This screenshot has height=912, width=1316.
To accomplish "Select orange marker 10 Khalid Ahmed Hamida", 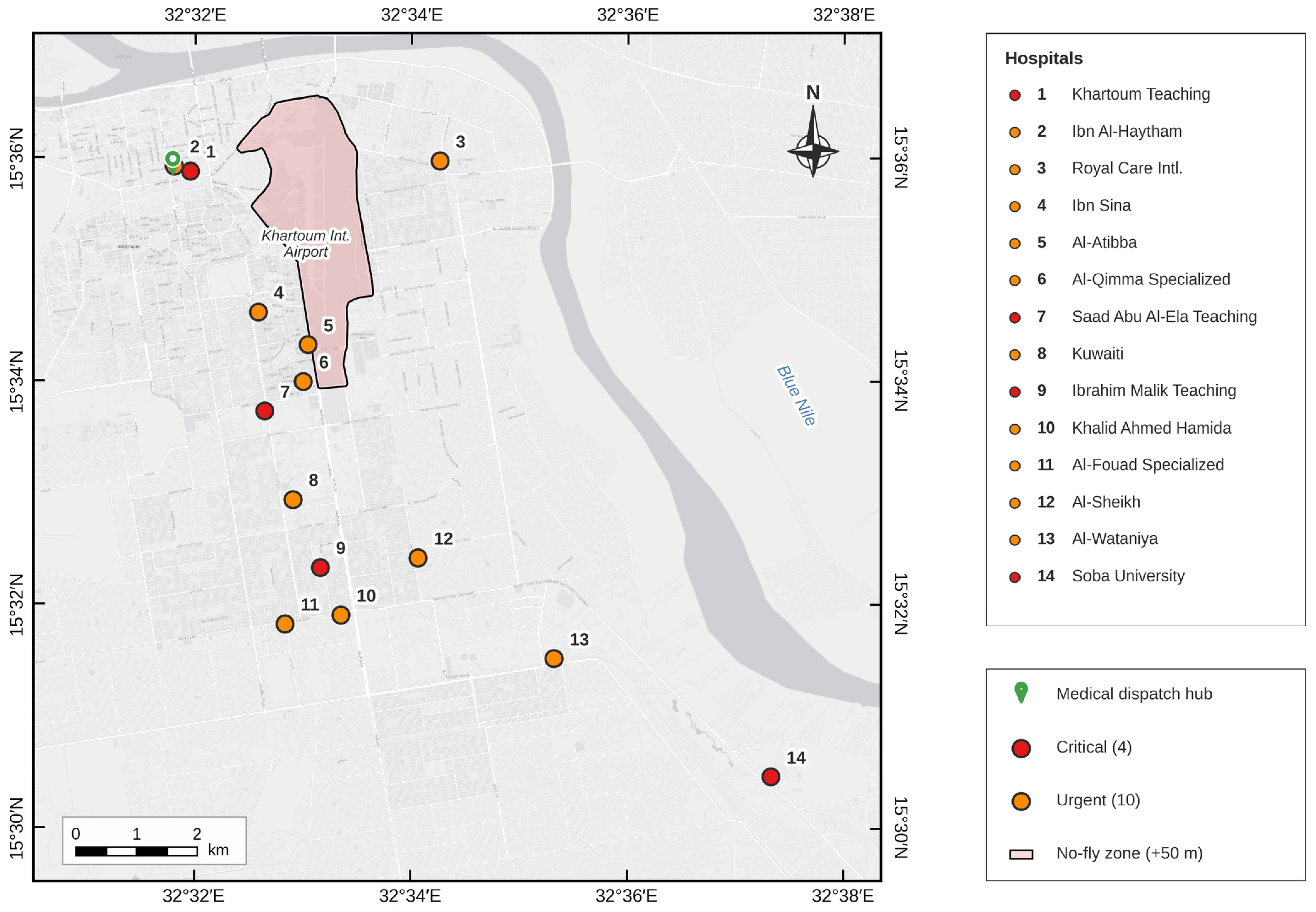I will tap(341, 615).
